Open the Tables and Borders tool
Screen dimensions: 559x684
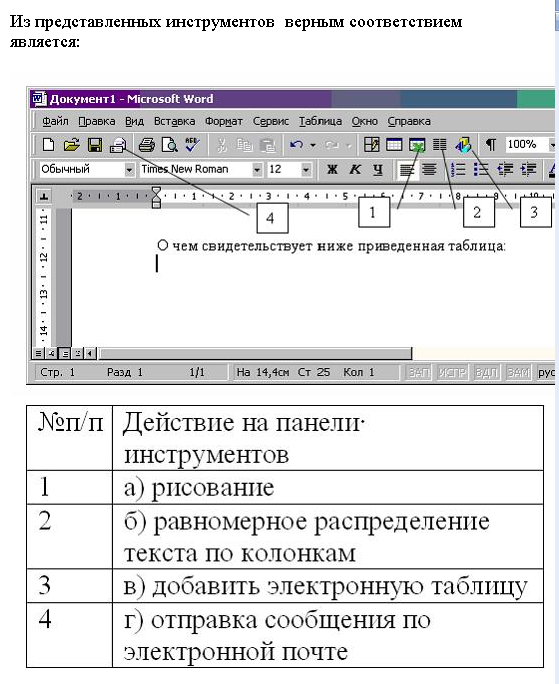click(371, 144)
